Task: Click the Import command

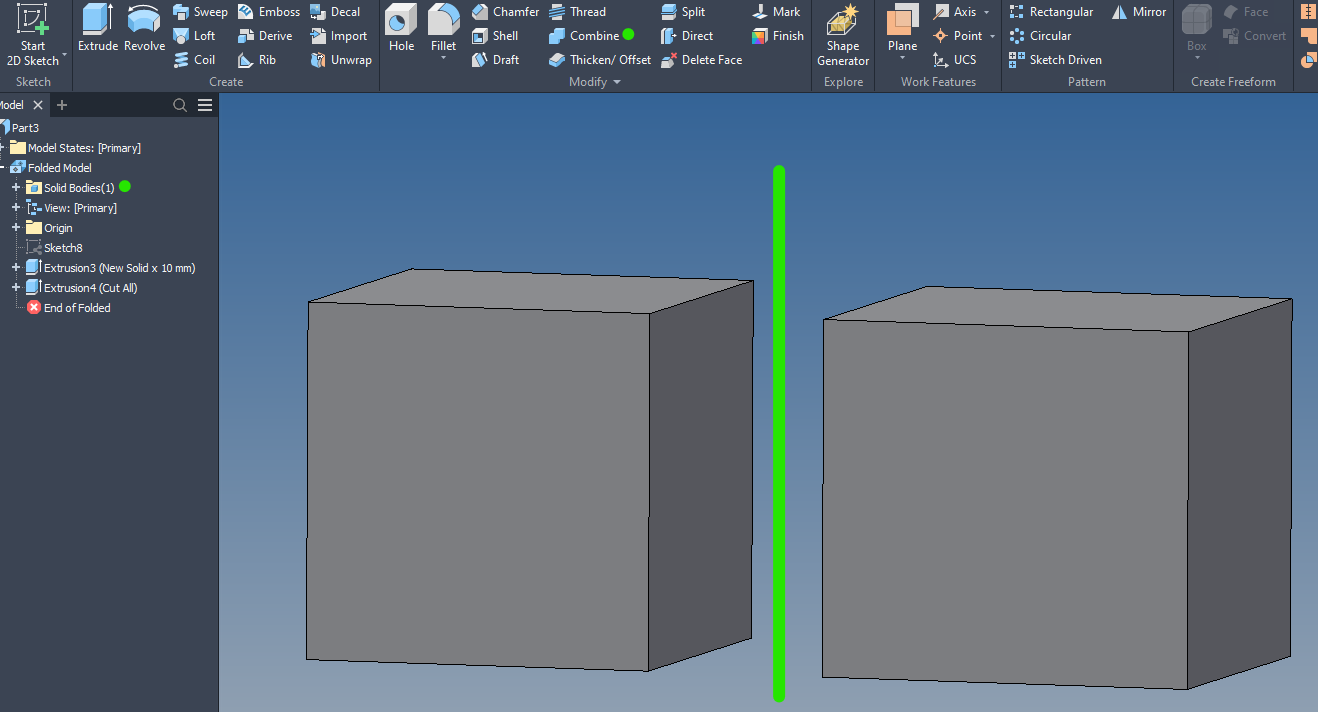Action: pos(339,36)
